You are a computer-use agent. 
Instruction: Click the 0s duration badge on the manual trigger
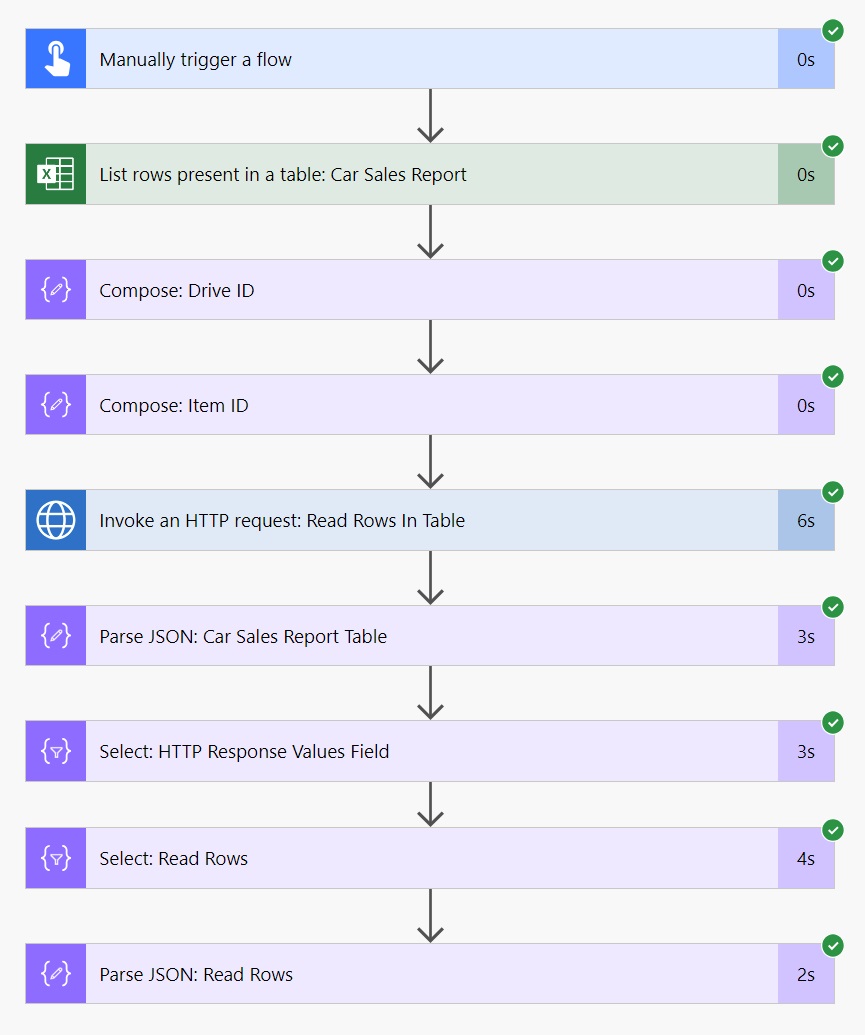(x=806, y=58)
